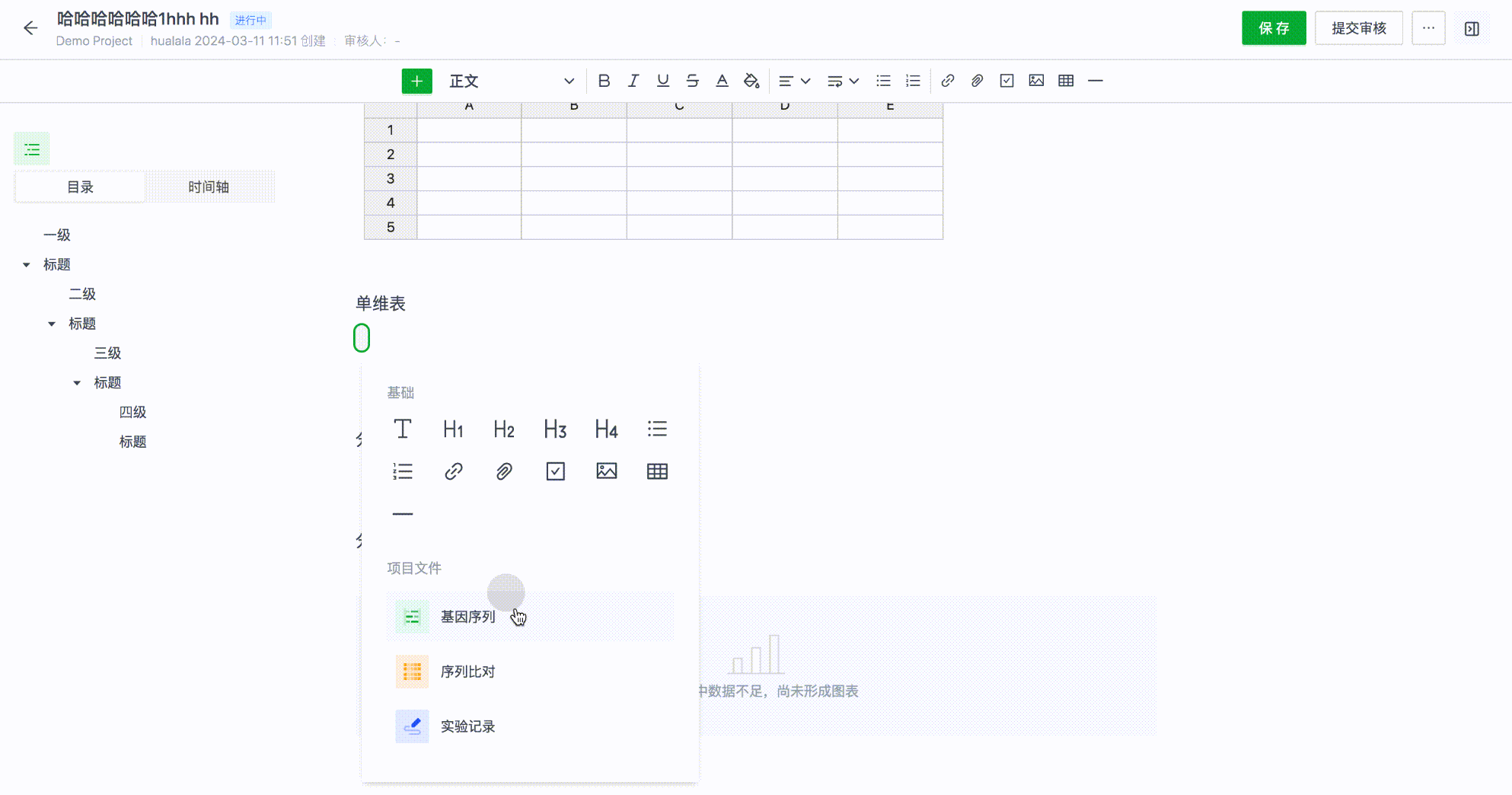Insert H2 heading from popup menu

pyautogui.click(x=504, y=429)
